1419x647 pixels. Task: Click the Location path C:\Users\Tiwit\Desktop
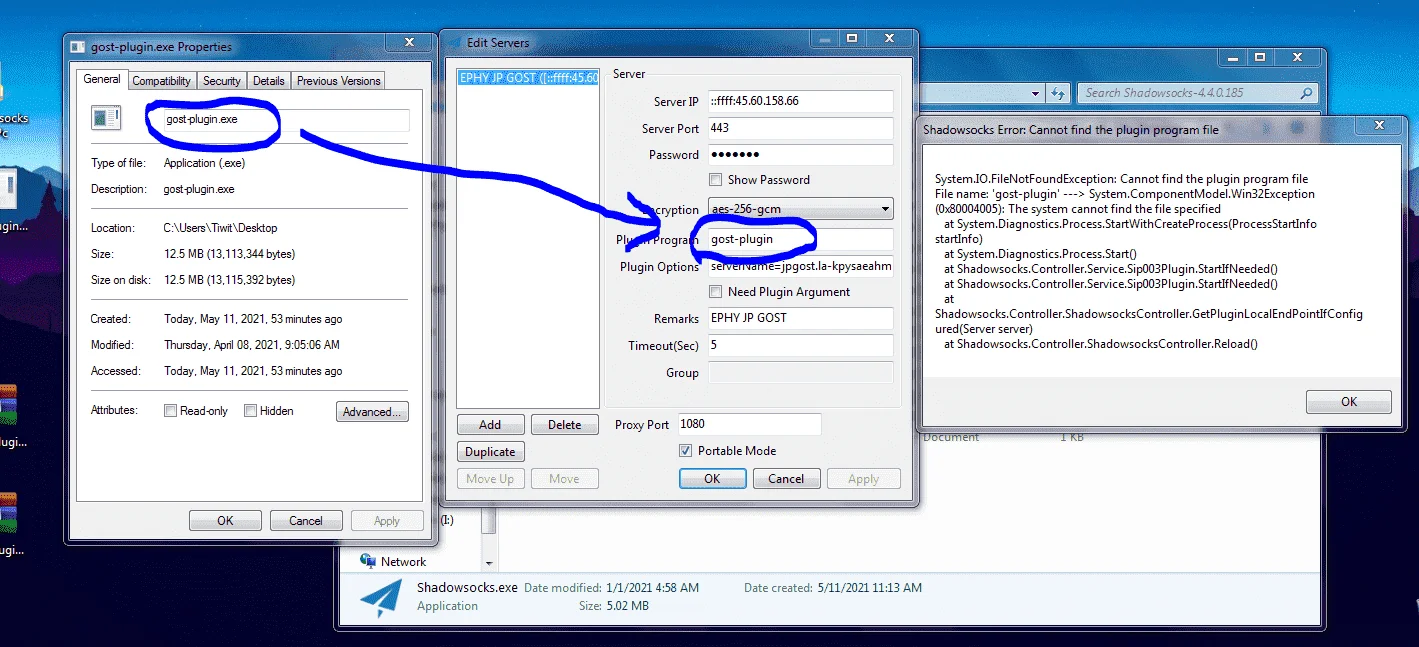point(220,228)
